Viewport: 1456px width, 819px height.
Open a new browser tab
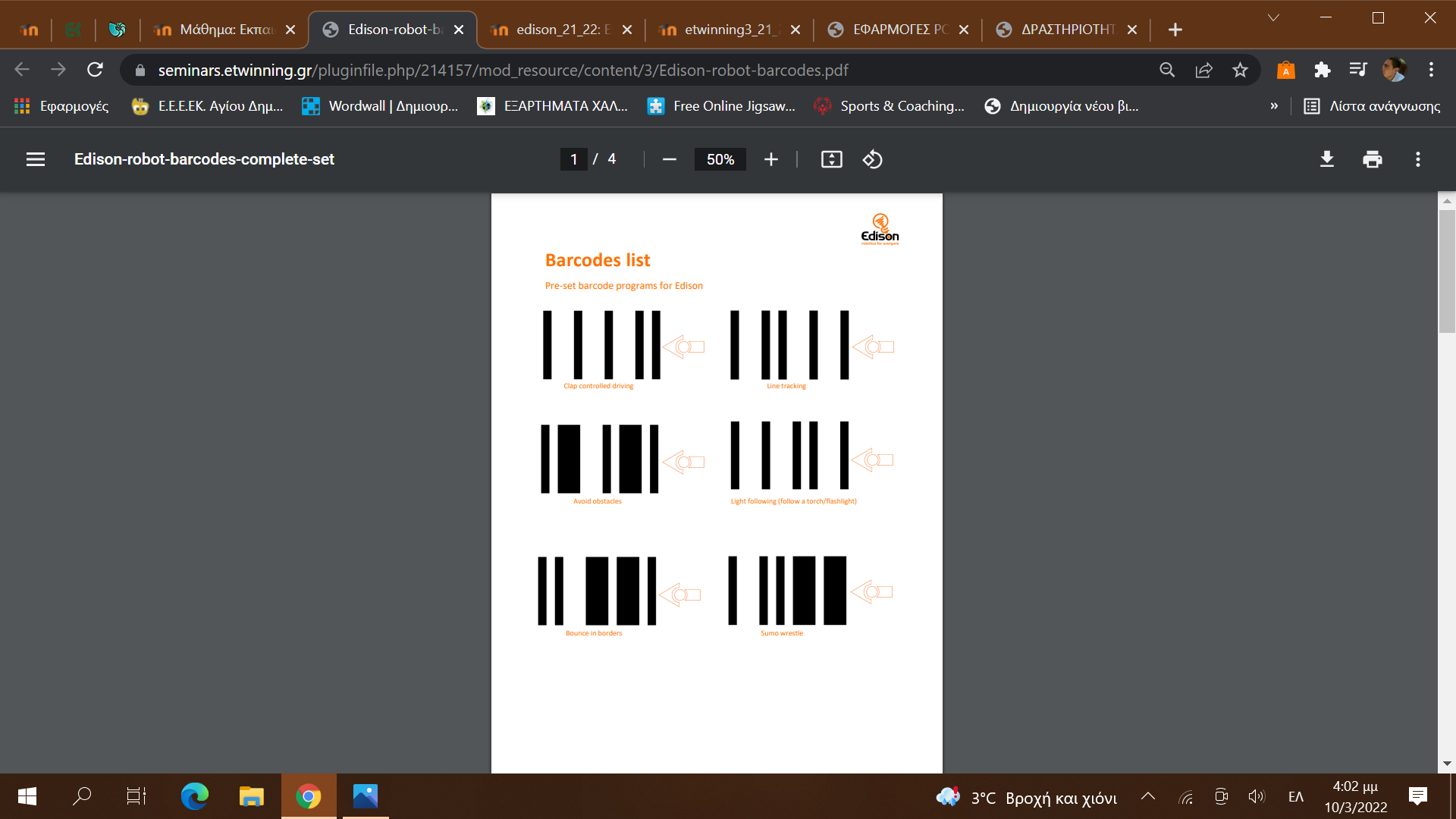coord(1175,30)
